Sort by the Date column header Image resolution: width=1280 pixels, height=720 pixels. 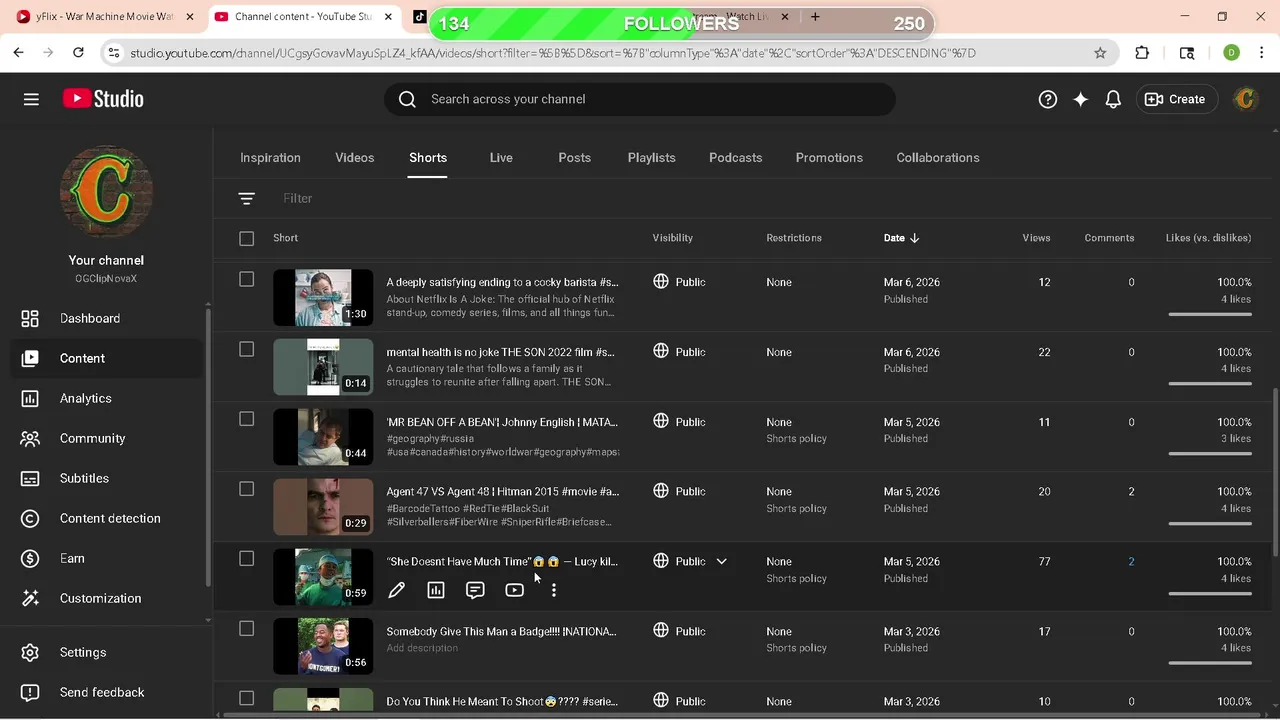point(901,238)
